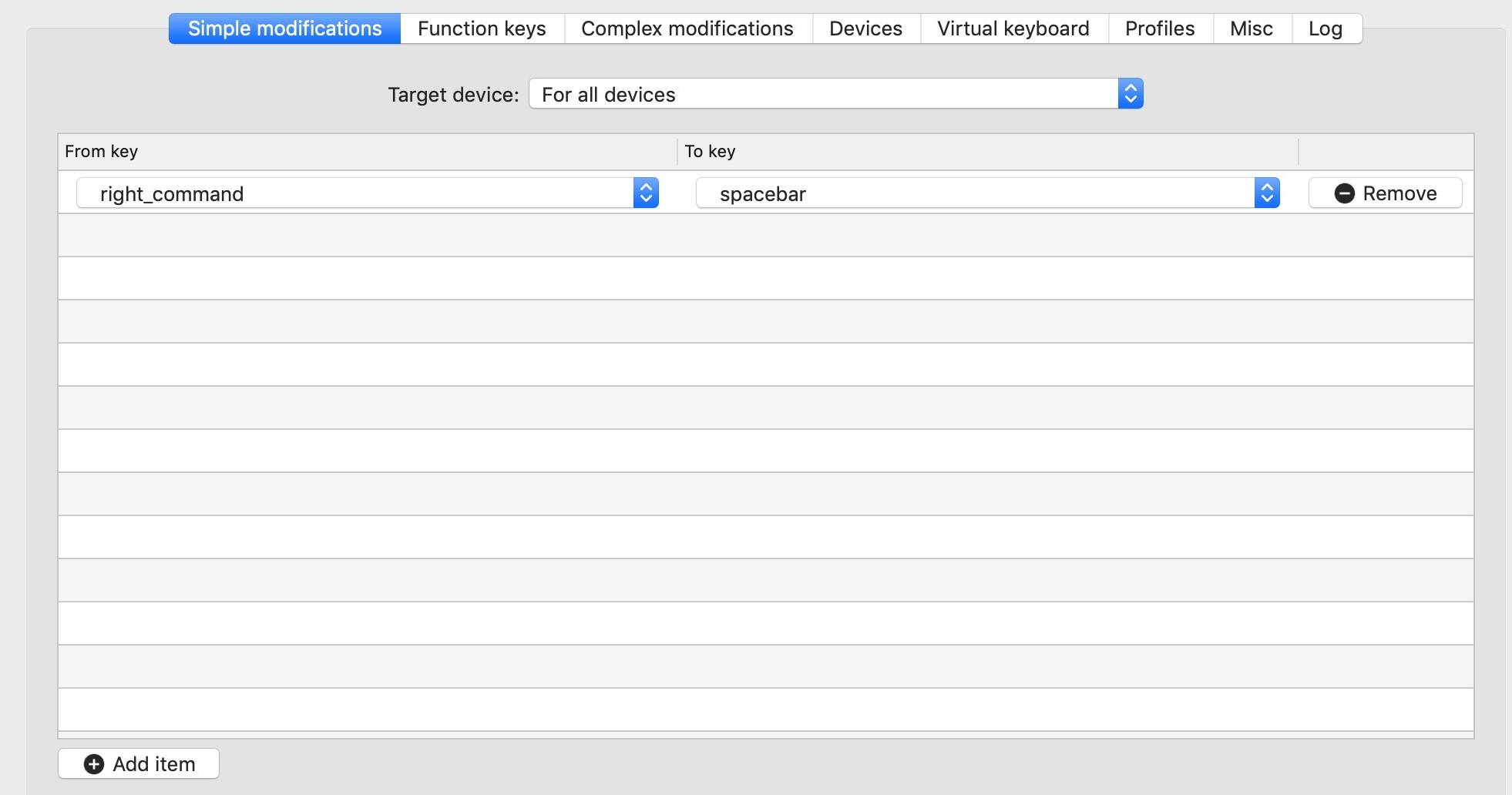Switch to the Function keys tab
The width and height of the screenshot is (1512, 795).
481,28
